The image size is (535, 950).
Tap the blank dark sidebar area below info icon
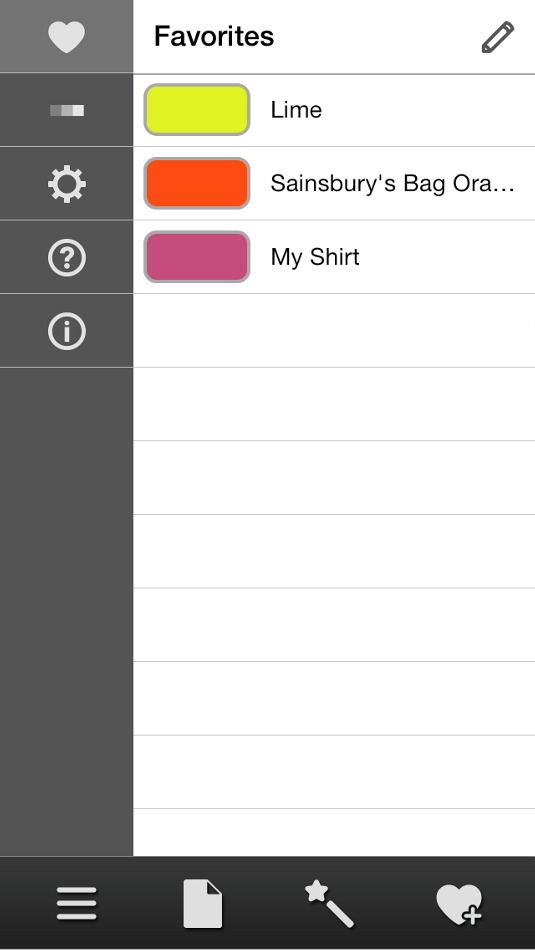67,612
